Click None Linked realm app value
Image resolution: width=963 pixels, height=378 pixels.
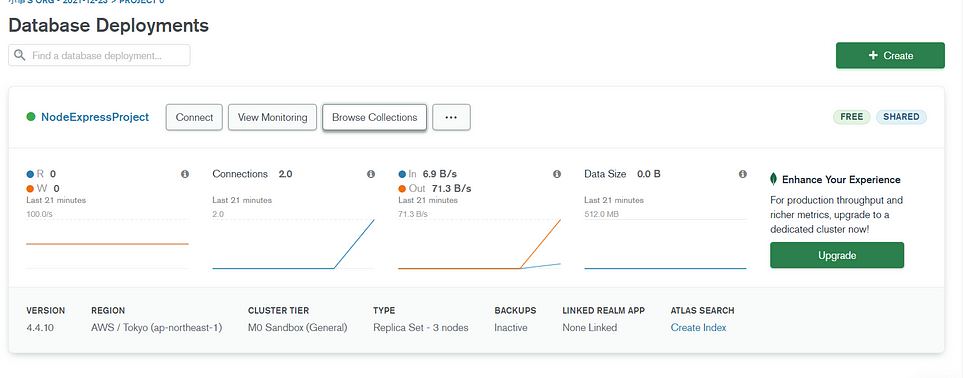590,328
